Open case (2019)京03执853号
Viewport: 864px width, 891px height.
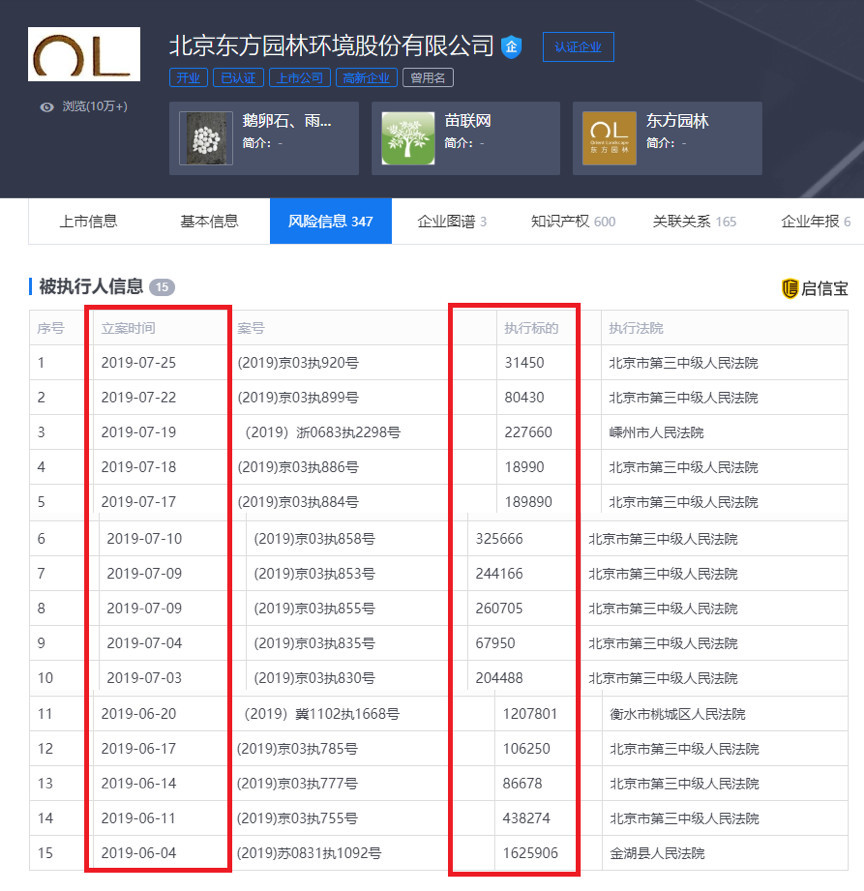click(x=314, y=573)
